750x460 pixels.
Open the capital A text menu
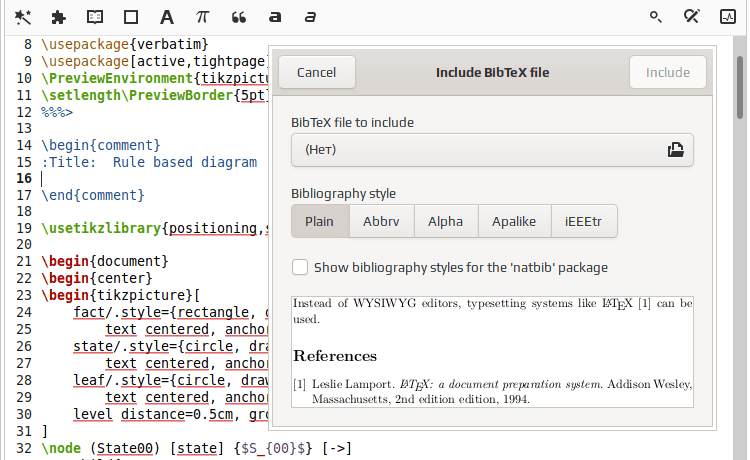click(166, 17)
